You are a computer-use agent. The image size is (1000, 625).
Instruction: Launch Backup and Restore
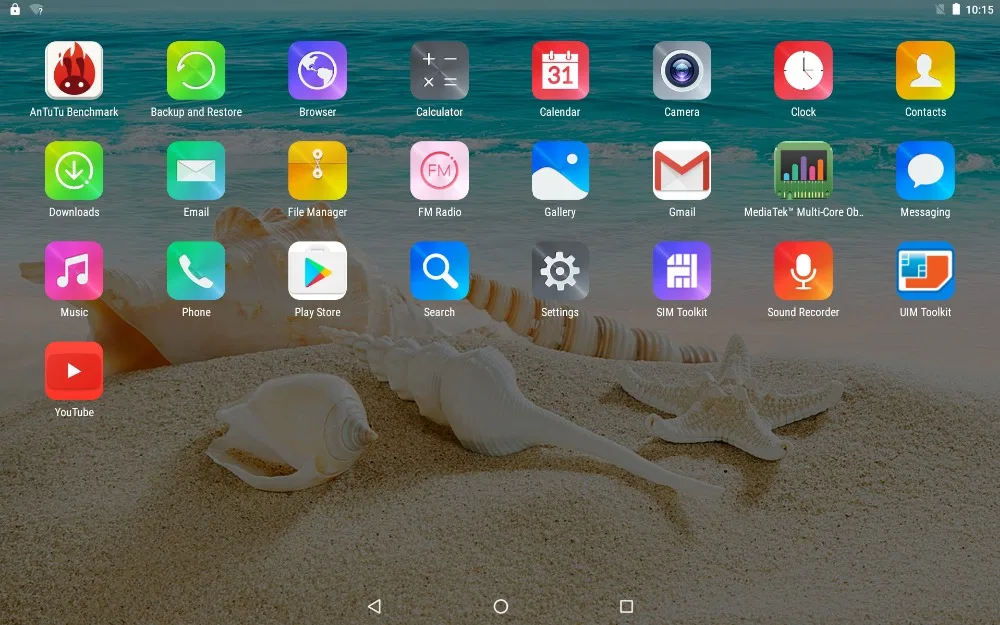click(x=196, y=71)
